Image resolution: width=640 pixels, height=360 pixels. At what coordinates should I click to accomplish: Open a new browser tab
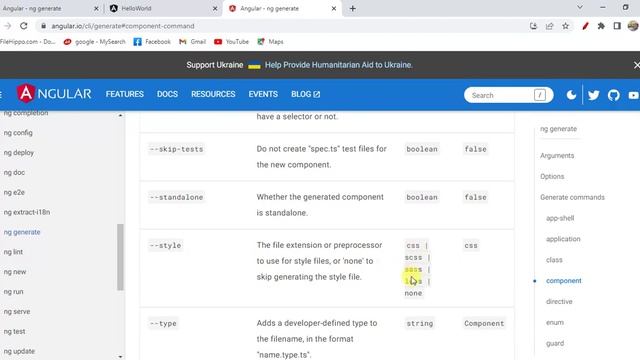353,8
